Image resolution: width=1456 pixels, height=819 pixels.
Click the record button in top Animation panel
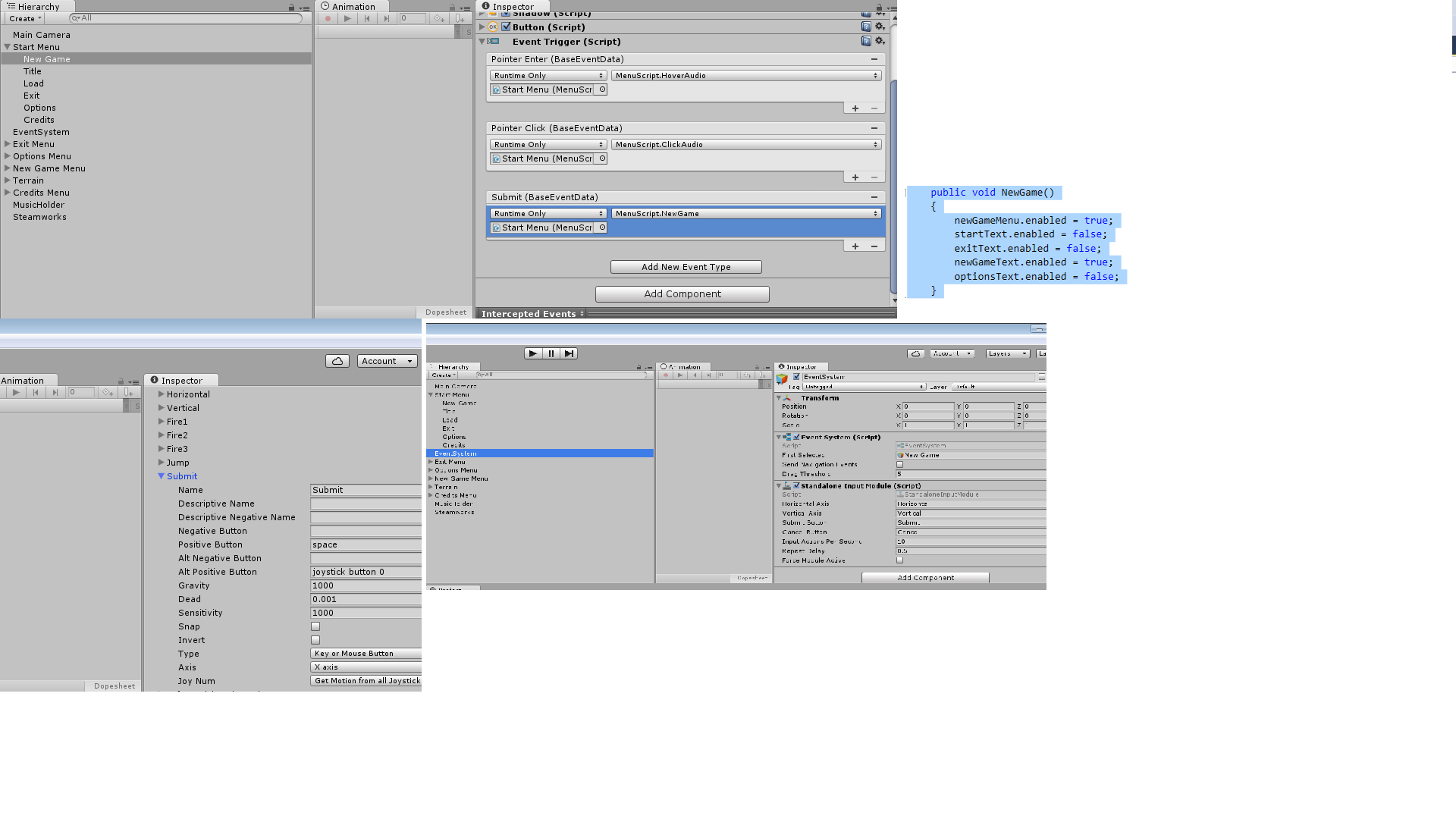(x=328, y=18)
